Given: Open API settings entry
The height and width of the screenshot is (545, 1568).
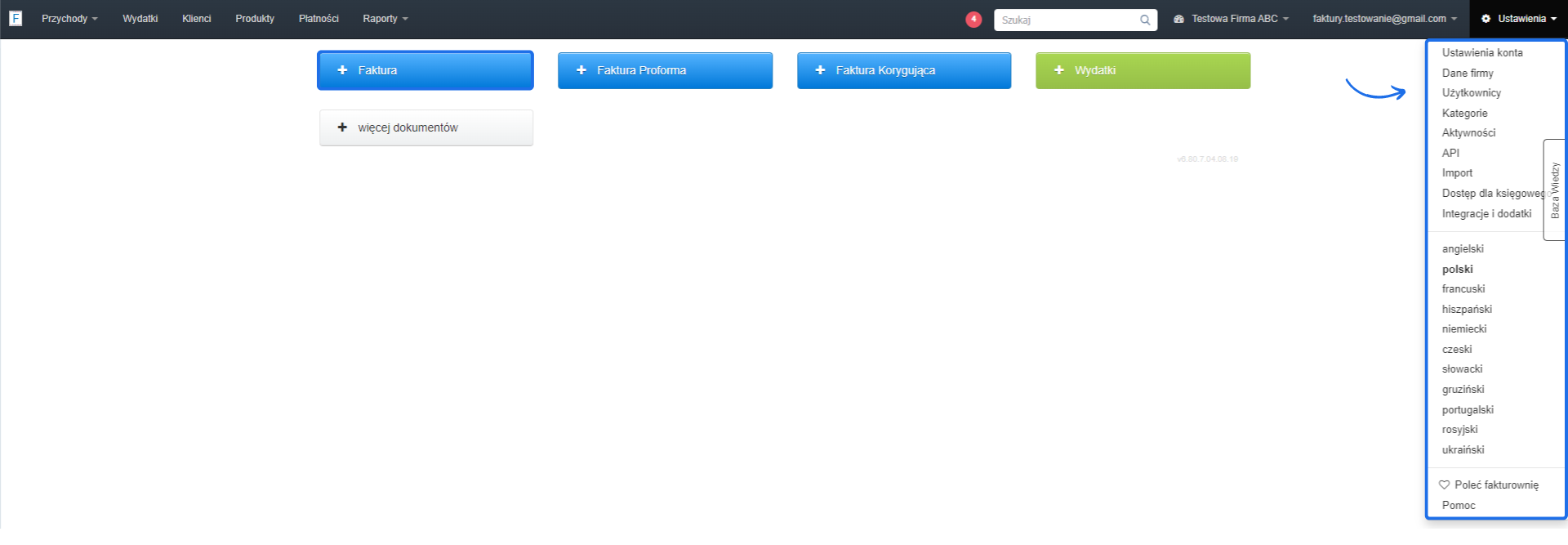Looking at the screenshot, I should [x=1450, y=153].
